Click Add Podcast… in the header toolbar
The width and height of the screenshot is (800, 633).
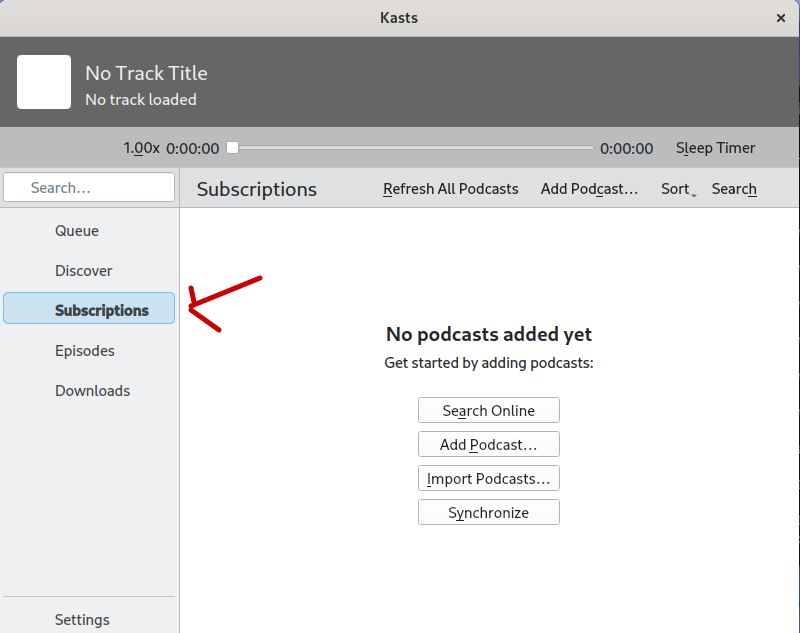pyautogui.click(x=589, y=189)
